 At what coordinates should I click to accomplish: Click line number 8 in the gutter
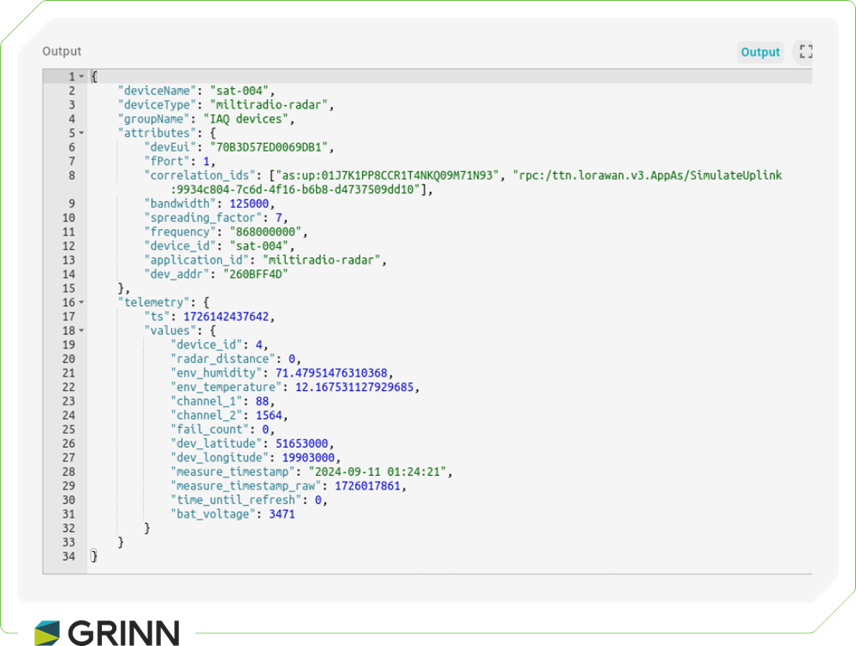pos(71,175)
